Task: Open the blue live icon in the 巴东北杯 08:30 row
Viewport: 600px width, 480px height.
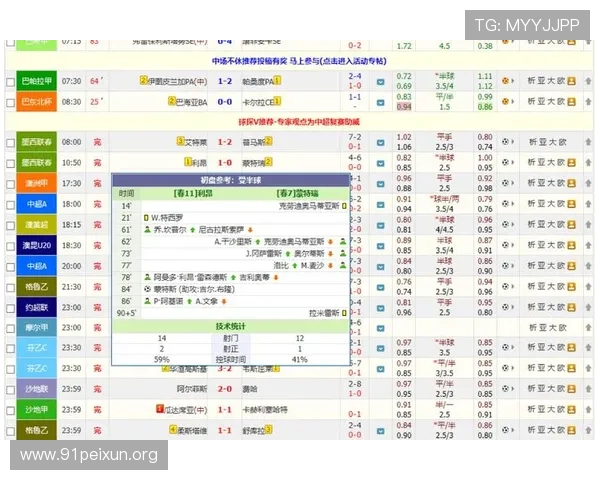Action: click(x=380, y=103)
